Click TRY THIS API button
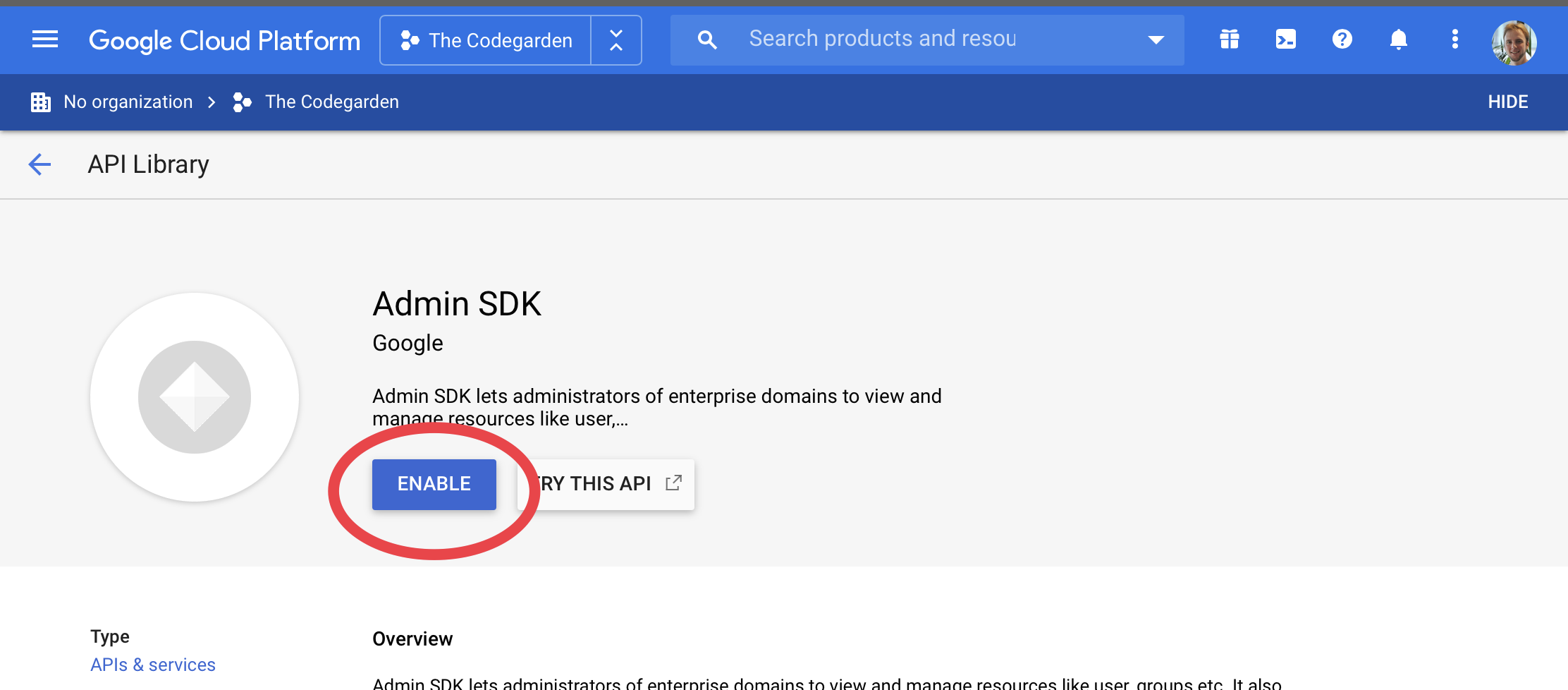Viewport: 1568px width, 690px height. coord(608,484)
